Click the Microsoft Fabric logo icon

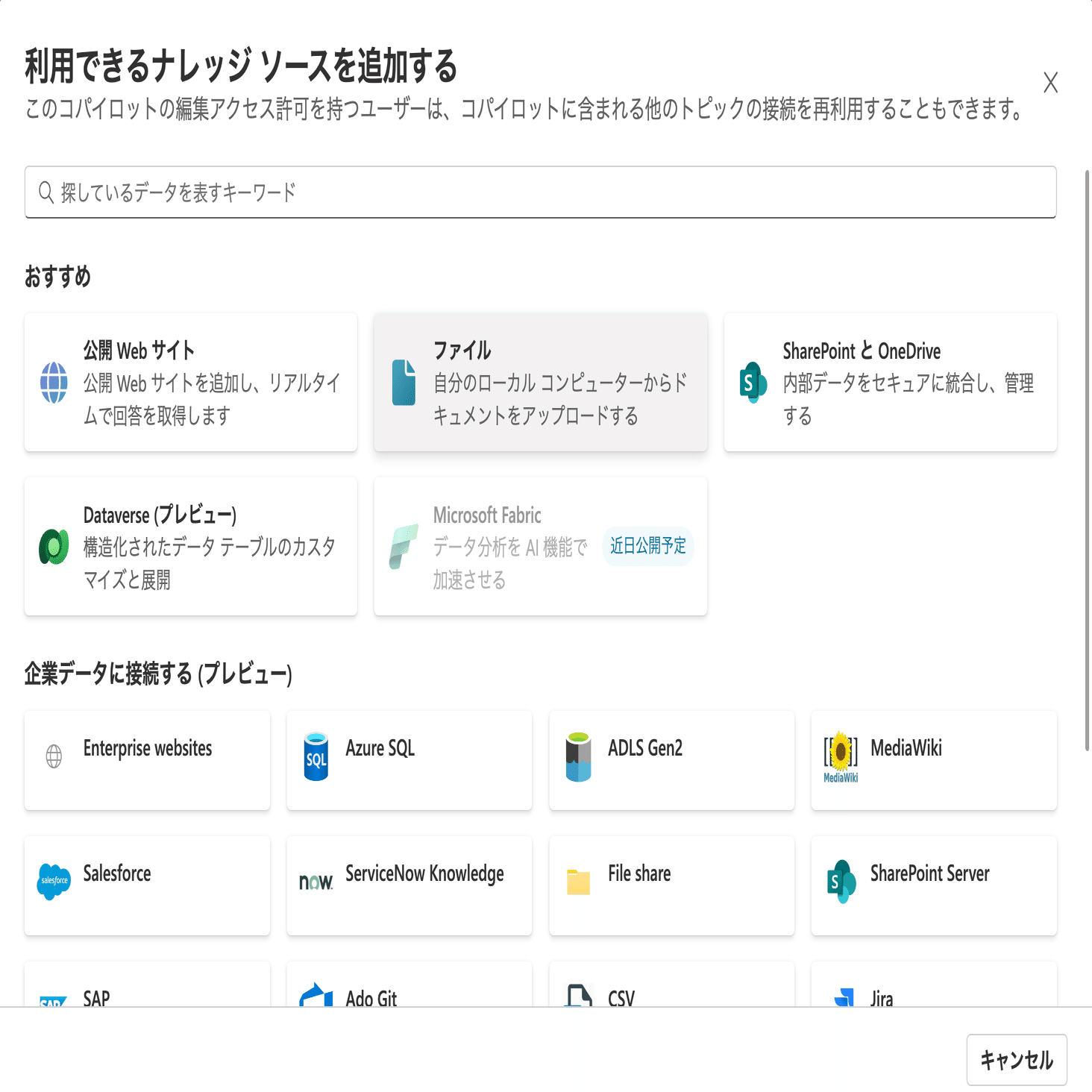point(404,547)
